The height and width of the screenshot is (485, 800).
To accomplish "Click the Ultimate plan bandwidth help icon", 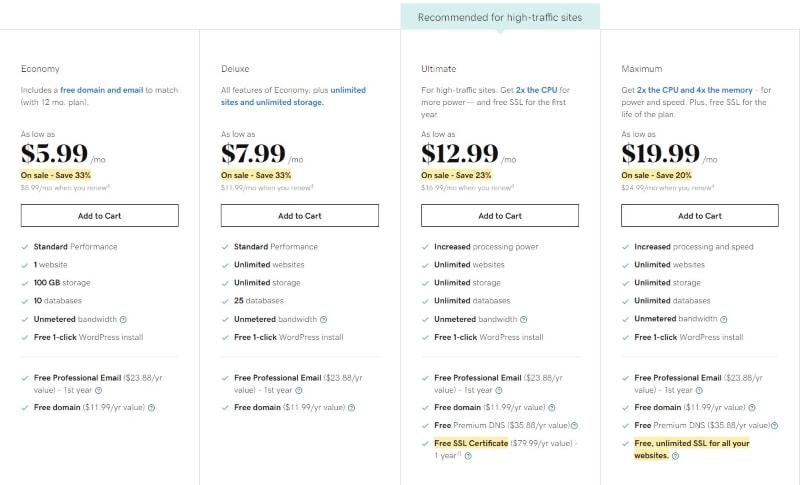I will pyautogui.click(x=523, y=319).
